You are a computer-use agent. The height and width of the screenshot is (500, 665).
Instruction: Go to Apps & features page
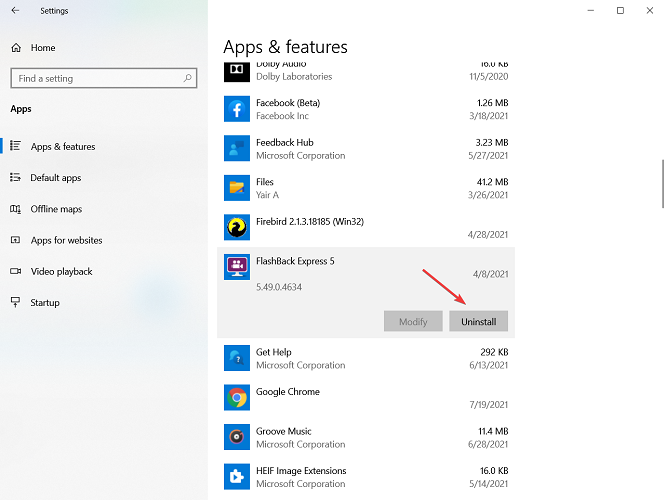click(63, 146)
